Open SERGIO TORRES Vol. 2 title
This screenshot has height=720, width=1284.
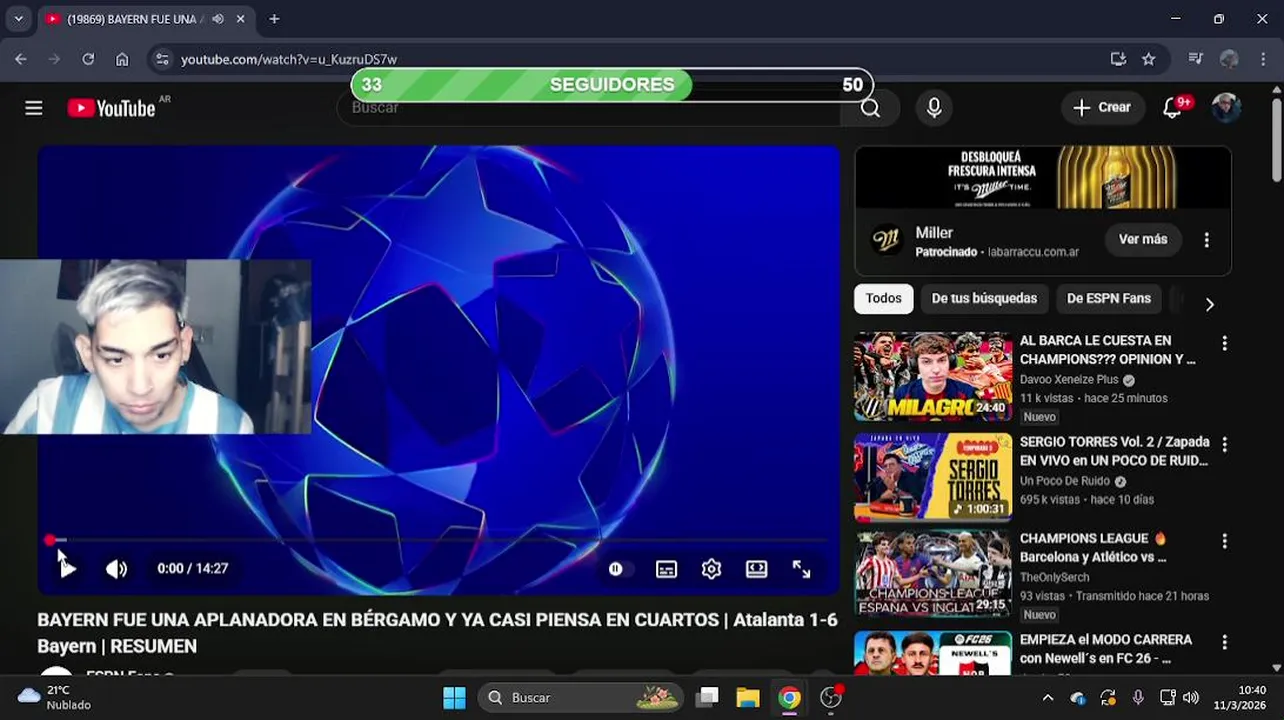pyautogui.click(x=1114, y=451)
